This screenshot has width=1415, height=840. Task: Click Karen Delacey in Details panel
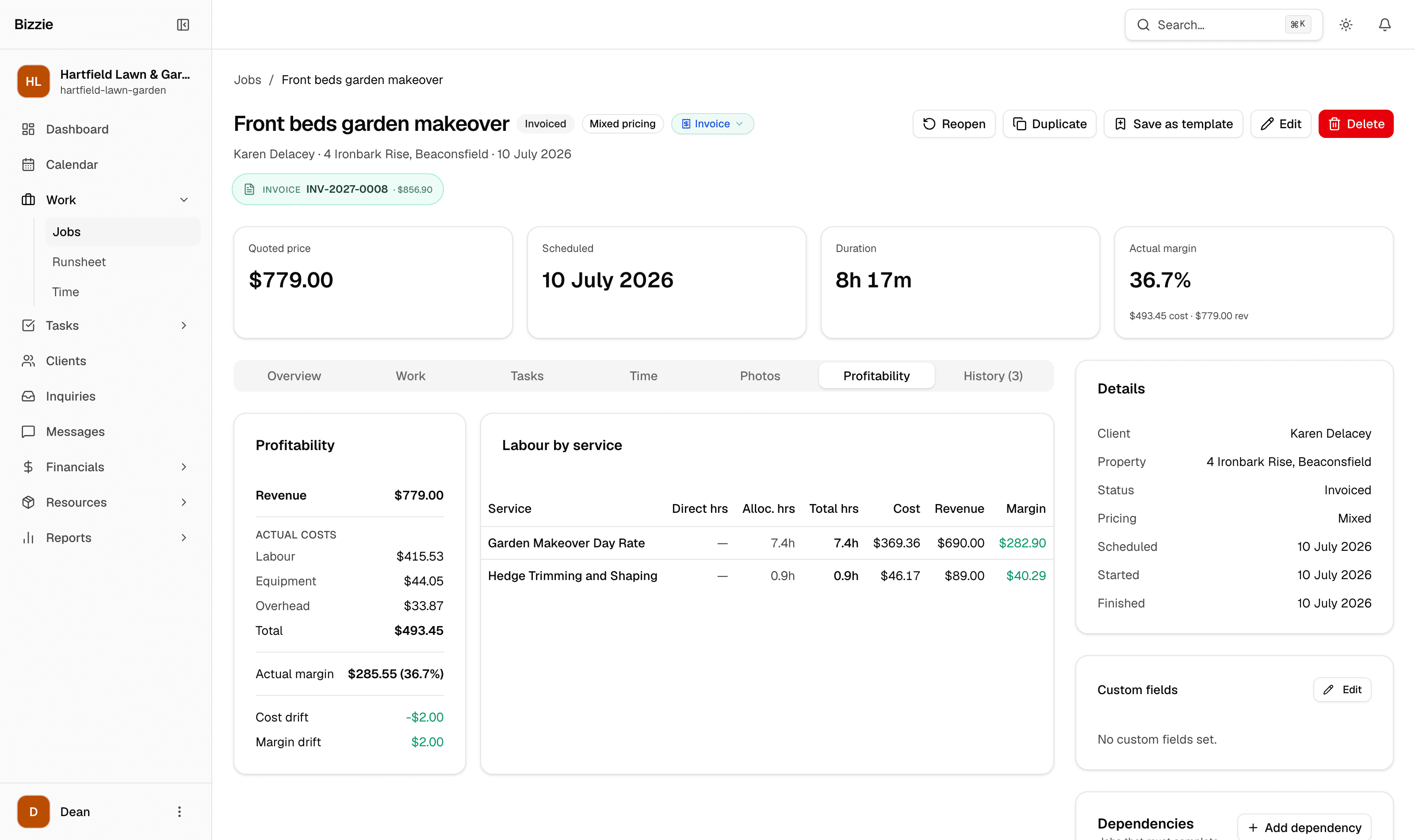click(1331, 434)
